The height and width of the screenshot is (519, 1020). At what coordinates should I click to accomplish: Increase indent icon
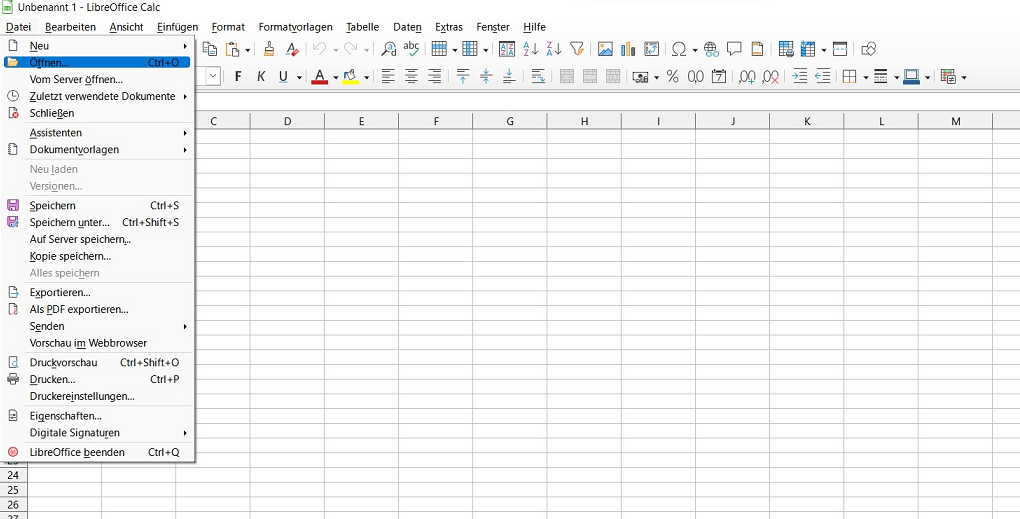tap(799, 77)
